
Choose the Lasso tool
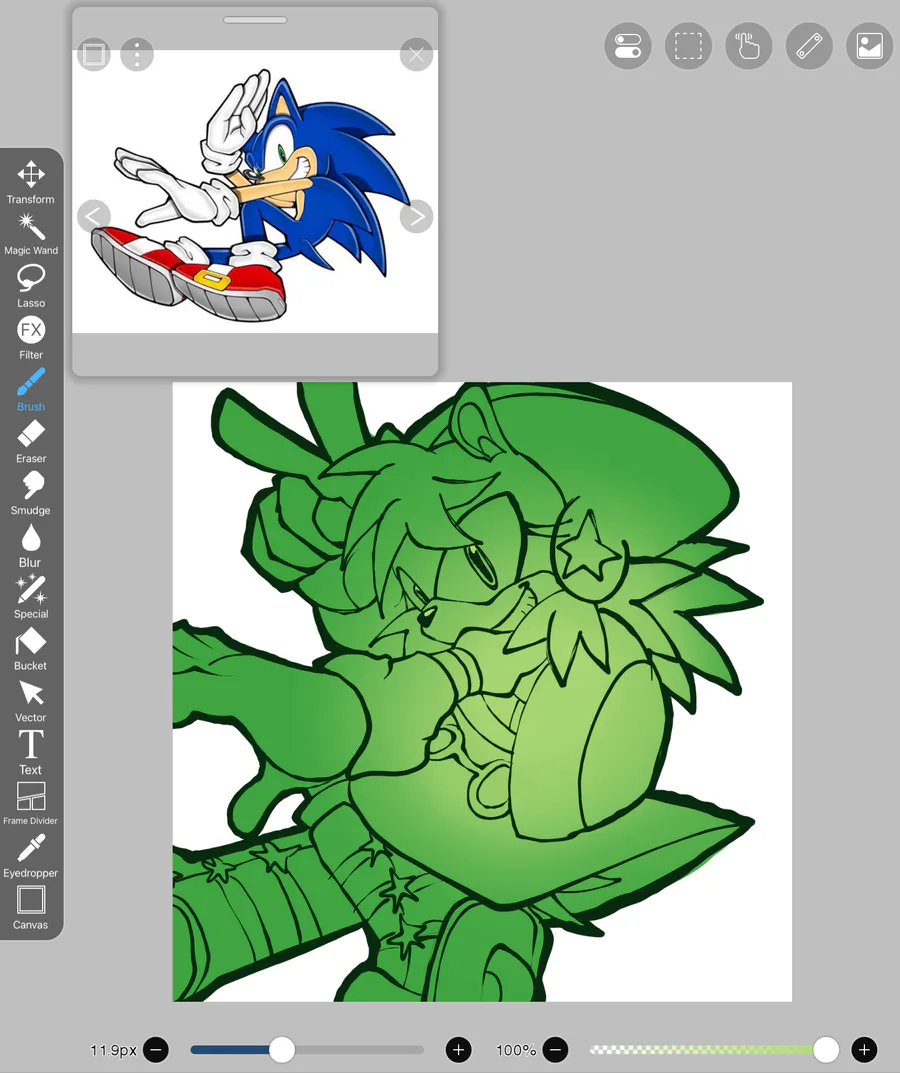coord(31,286)
